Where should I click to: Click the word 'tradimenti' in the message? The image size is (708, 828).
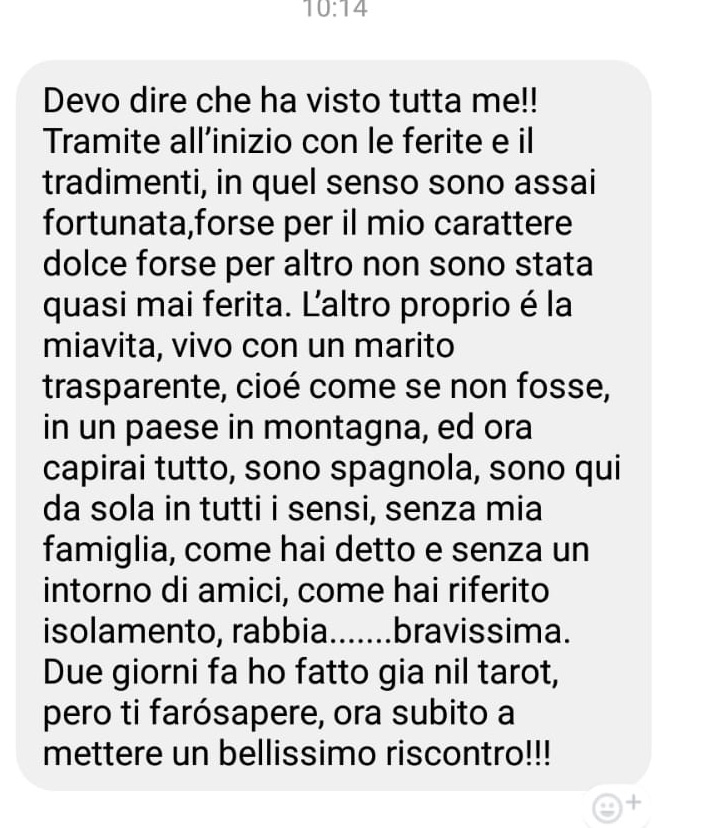pos(121,183)
